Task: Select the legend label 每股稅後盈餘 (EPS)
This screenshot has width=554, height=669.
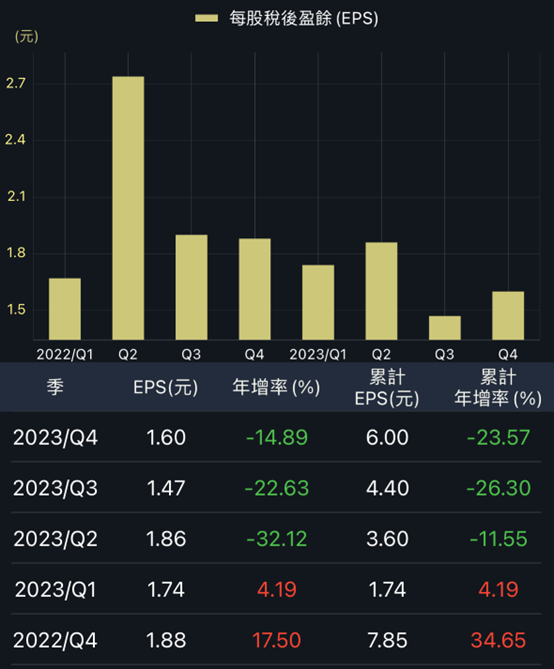Action: click(x=304, y=18)
